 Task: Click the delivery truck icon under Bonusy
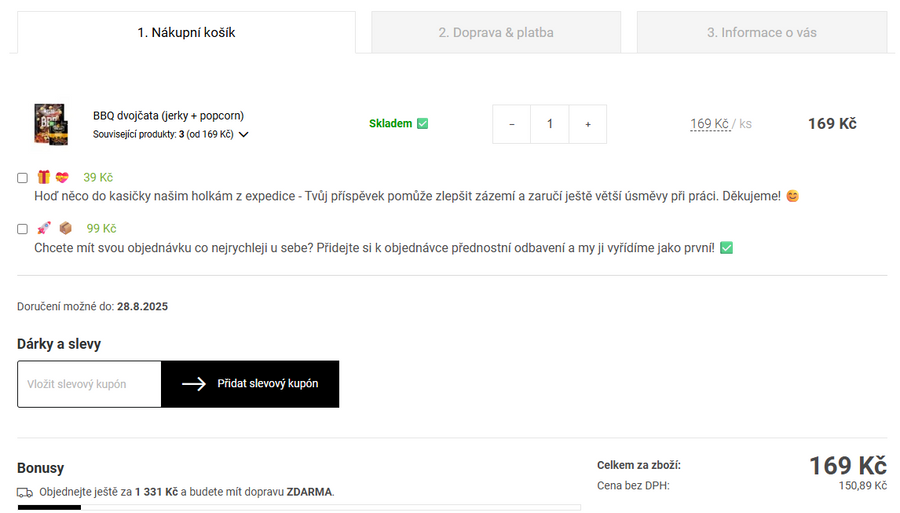[25, 492]
